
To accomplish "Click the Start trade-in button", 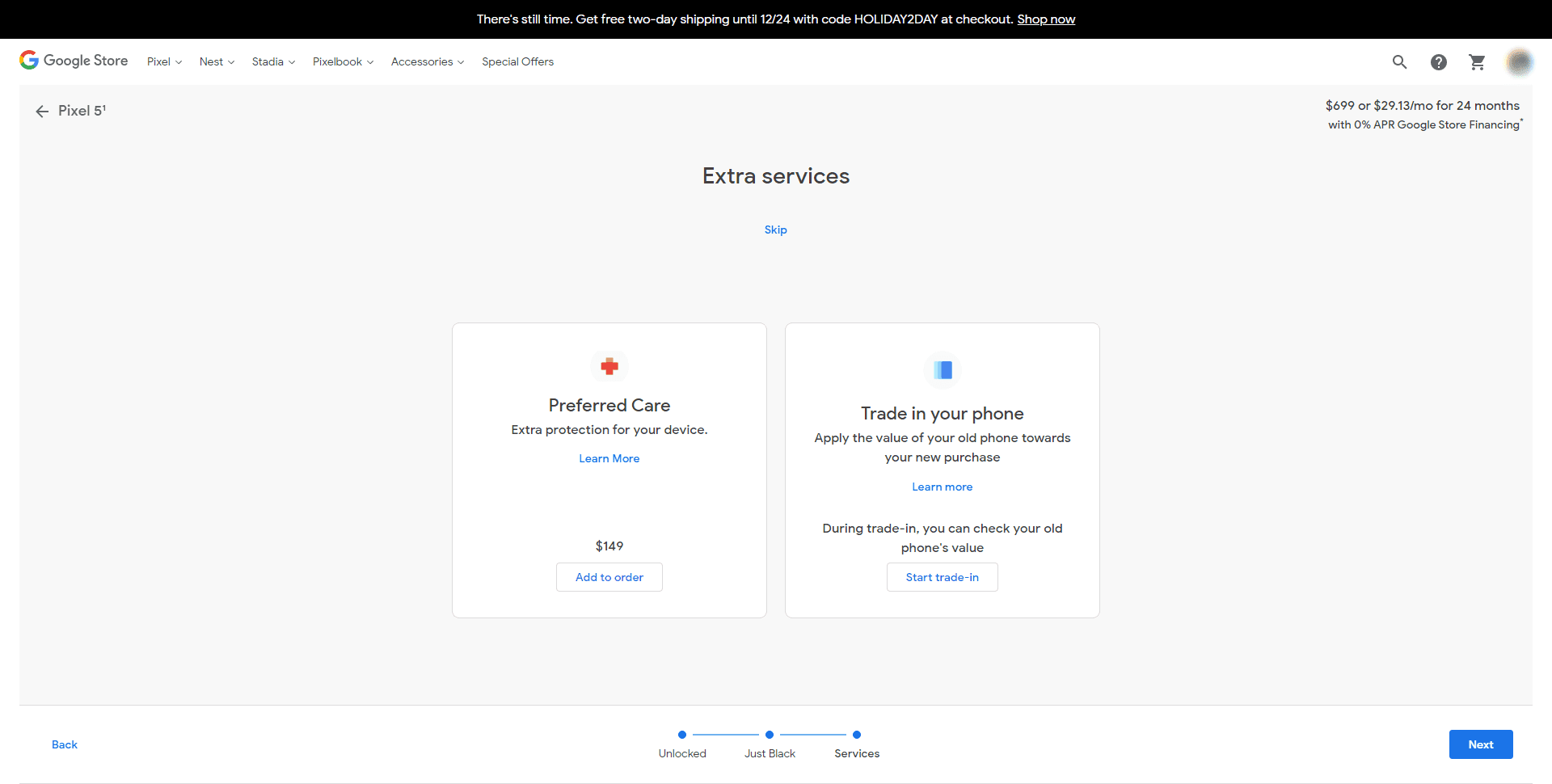I will click(x=942, y=577).
